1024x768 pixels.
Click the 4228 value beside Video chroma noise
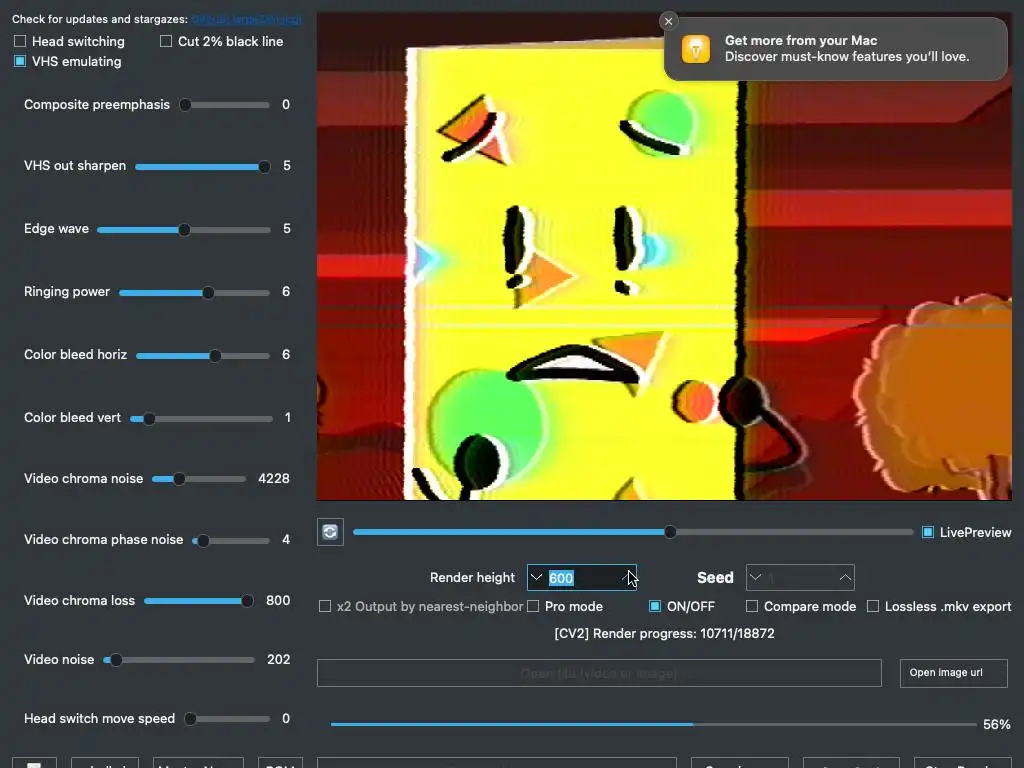pyautogui.click(x=274, y=479)
